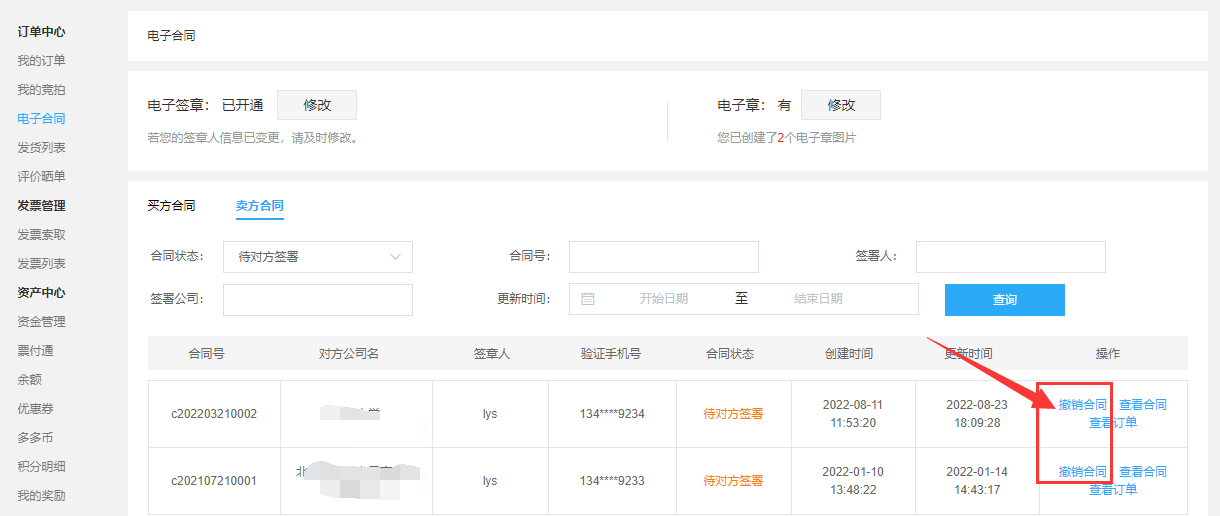The height and width of the screenshot is (516, 1220).
Task: Pick the 开始日期 start date field
Action: click(663, 299)
